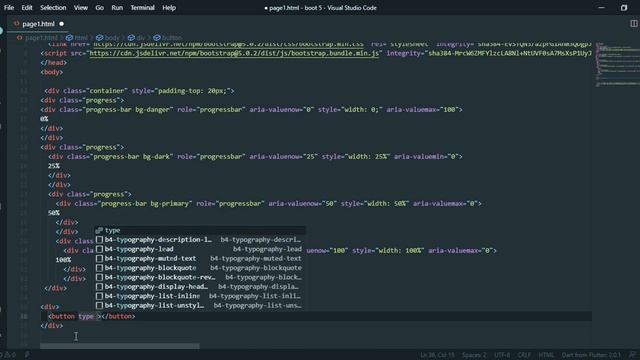Image resolution: width=640 pixels, height=360 pixels.
Task: Click property icon beside 'type' suggestion
Action: tap(99, 230)
